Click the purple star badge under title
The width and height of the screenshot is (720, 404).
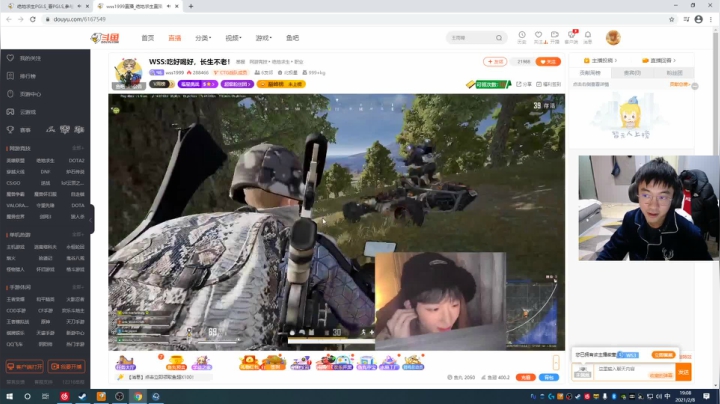pyautogui.click(x=197, y=84)
